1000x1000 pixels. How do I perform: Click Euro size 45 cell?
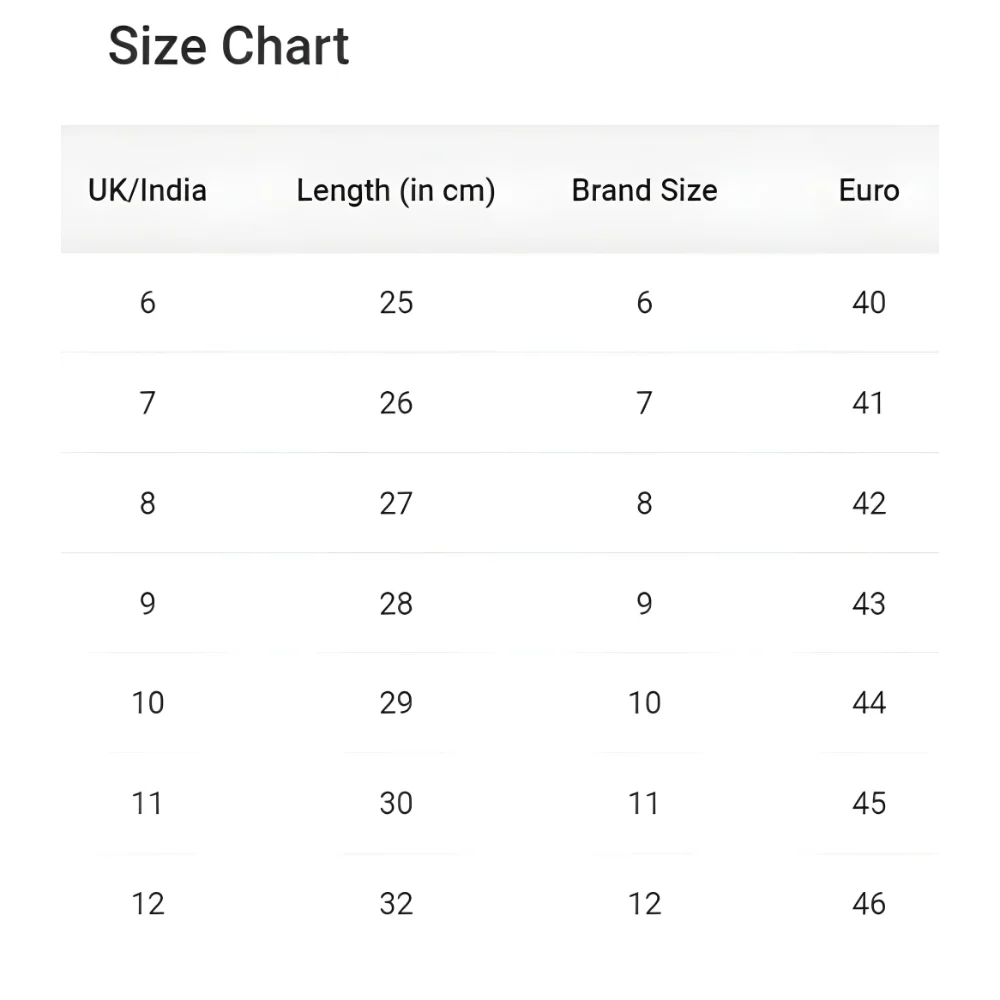[868, 803]
